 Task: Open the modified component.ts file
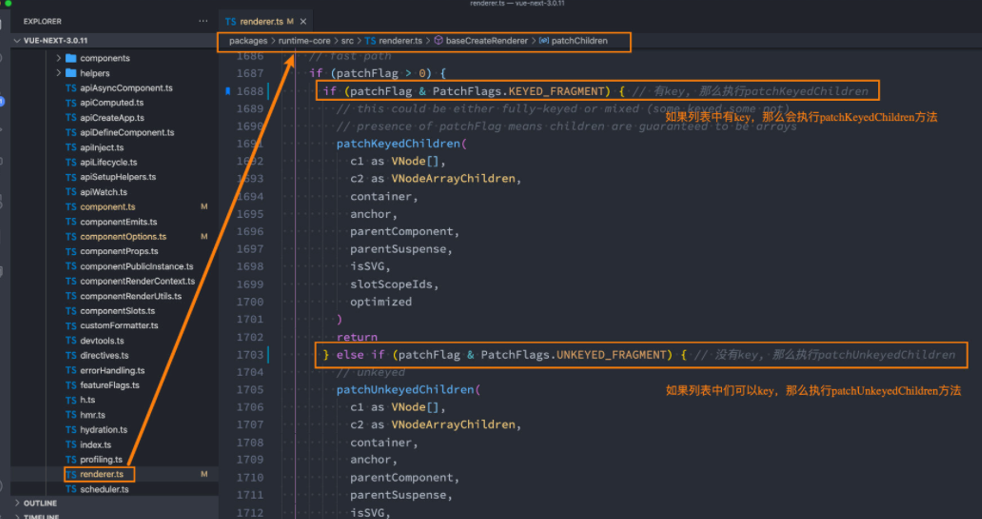(107, 207)
